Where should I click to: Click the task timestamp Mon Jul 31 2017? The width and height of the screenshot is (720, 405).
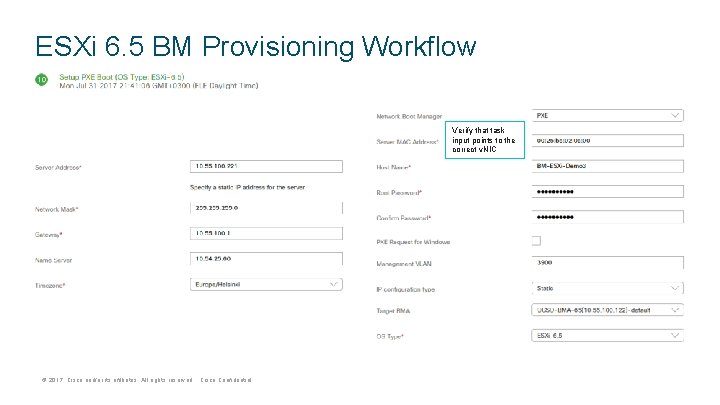coord(159,85)
